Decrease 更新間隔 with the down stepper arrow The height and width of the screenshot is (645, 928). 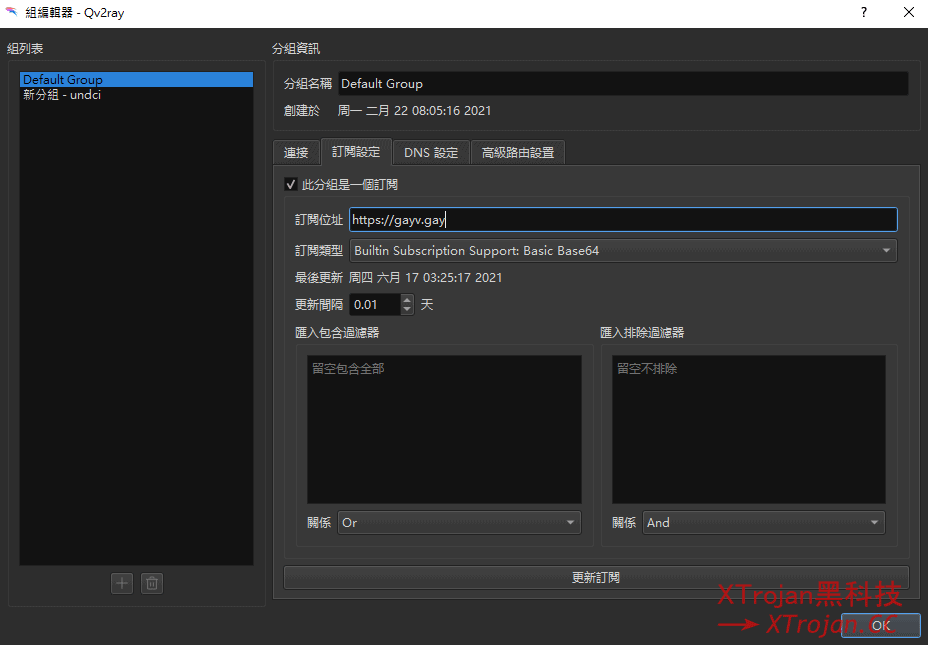(407, 308)
